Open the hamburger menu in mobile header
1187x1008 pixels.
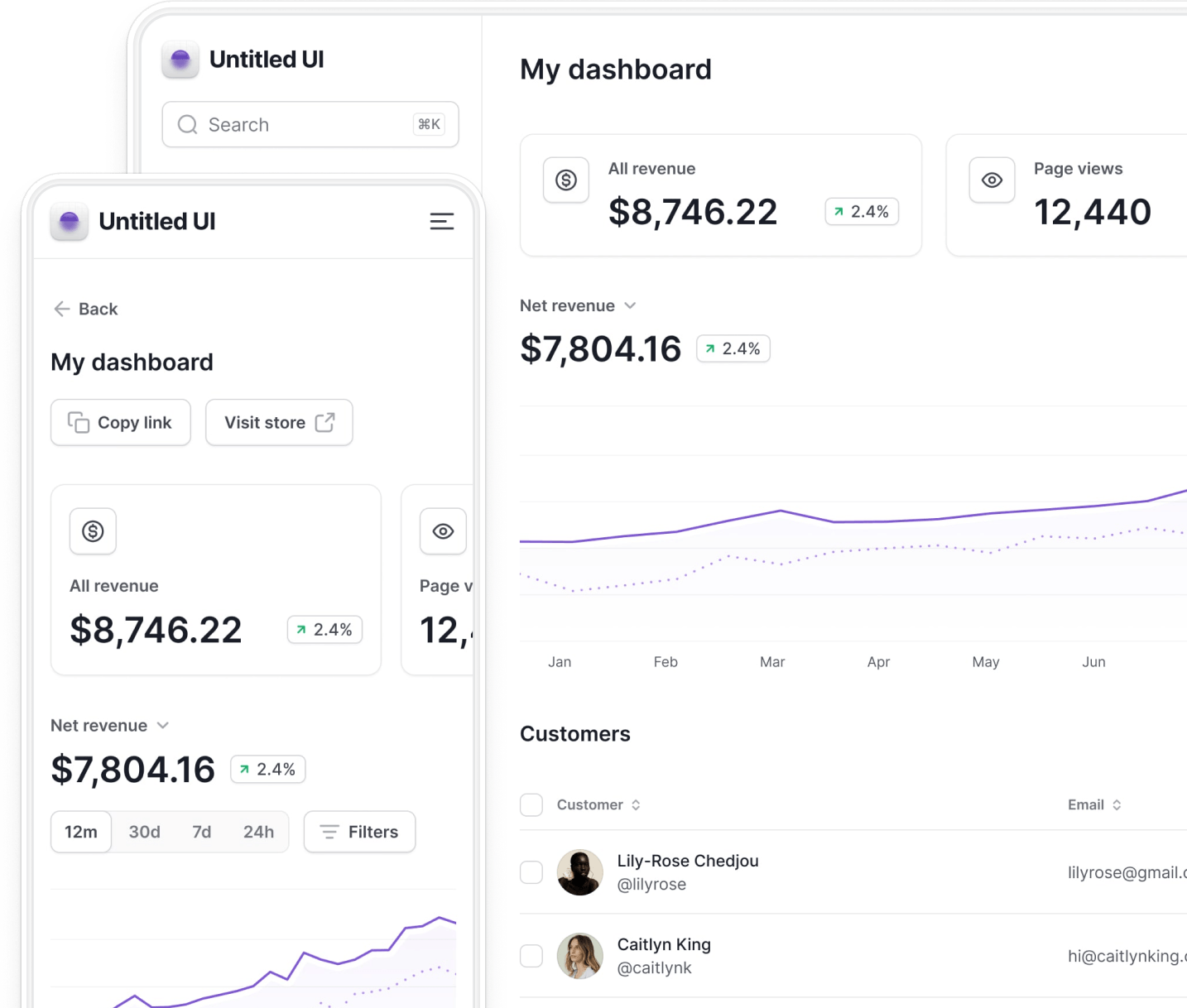coord(441,221)
